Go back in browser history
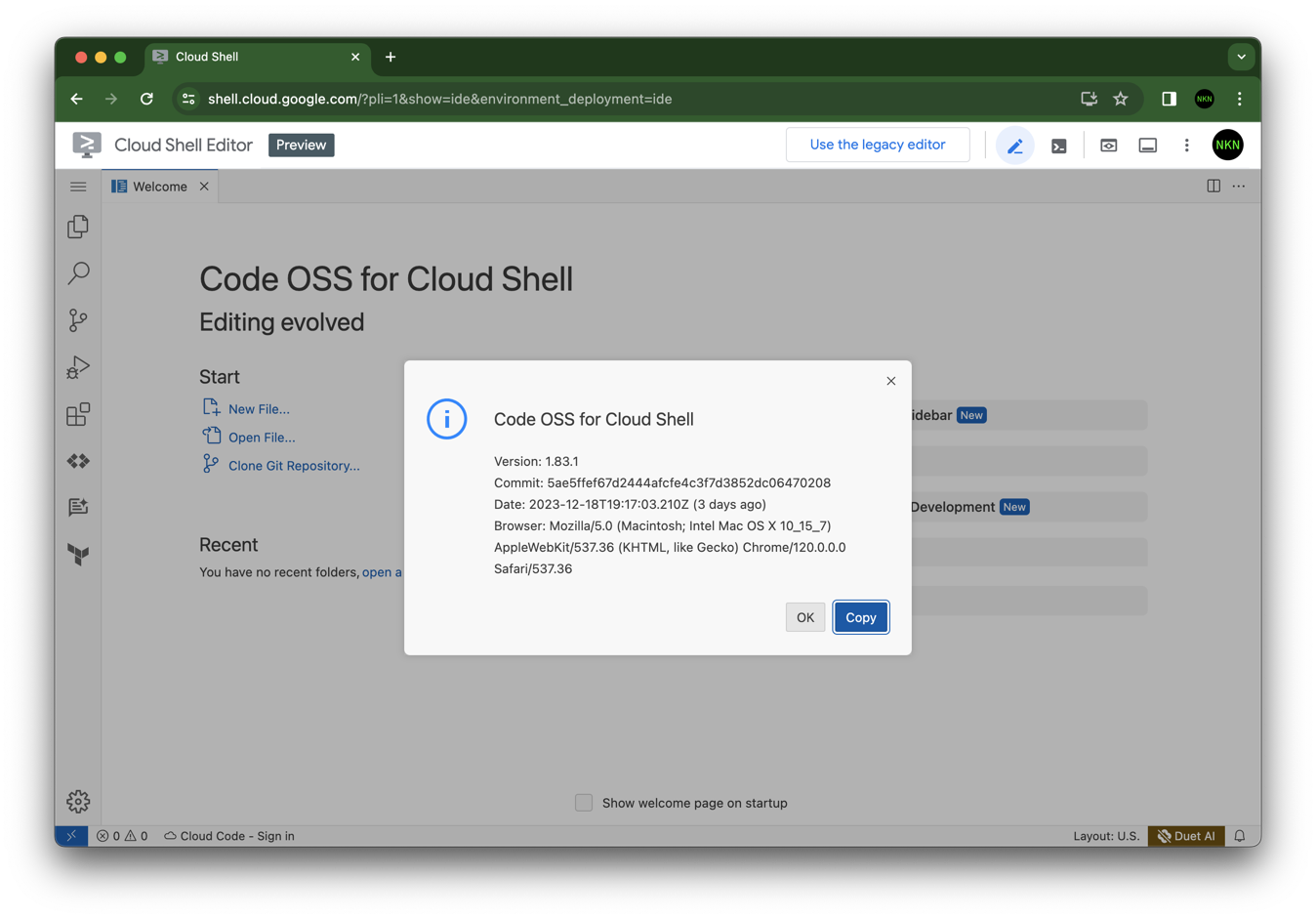Screen dimensions: 1316x919 tap(76, 99)
